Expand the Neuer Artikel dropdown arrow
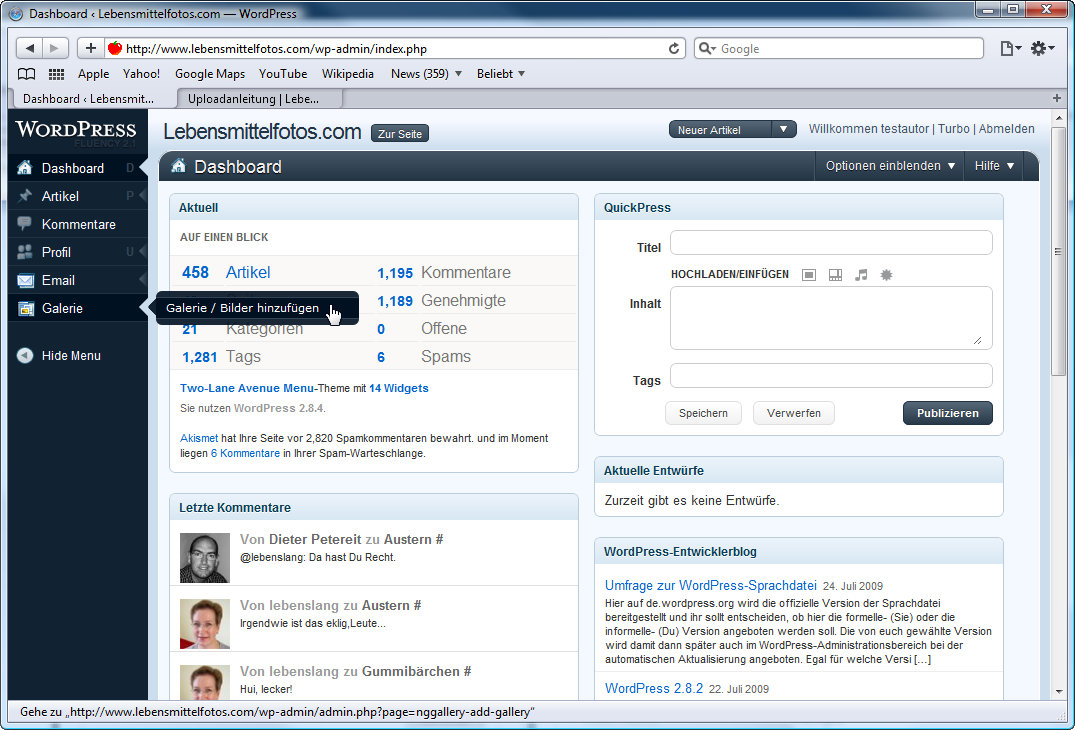The width and height of the screenshot is (1075, 730). pos(784,130)
